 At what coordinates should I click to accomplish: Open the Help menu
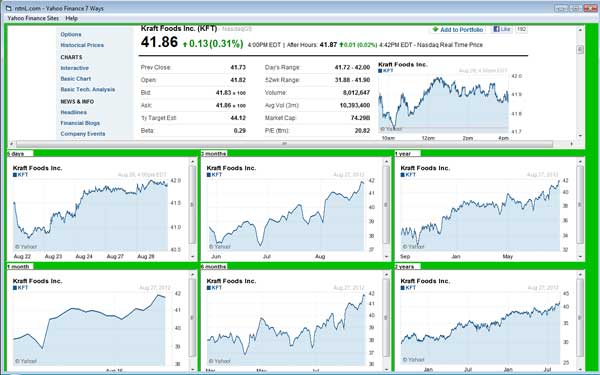tap(71, 18)
